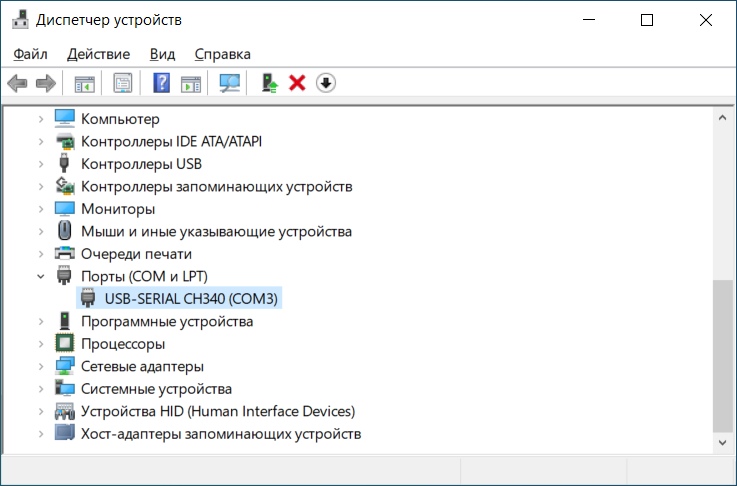737x486 pixels.
Task: Open the Действие menu
Action: pos(100,54)
